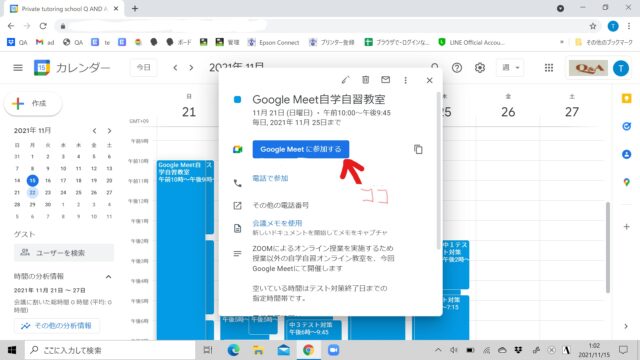Open the main hamburger menu

18,68
